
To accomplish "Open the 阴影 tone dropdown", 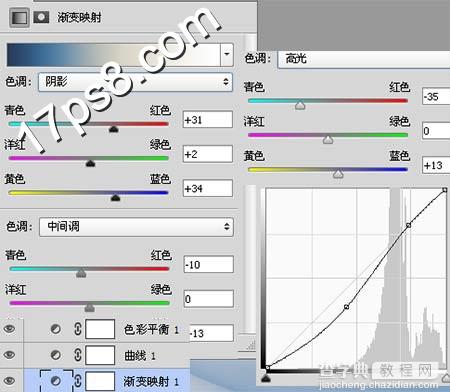I will pos(135,82).
